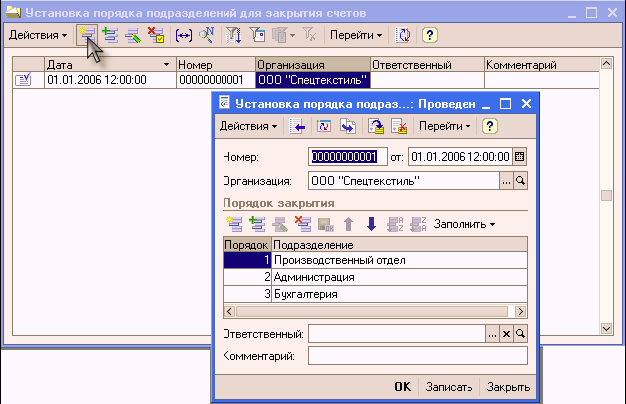Click the add new document icon in main toolbar
The width and height of the screenshot is (626, 404).
click(x=87, y=35)
